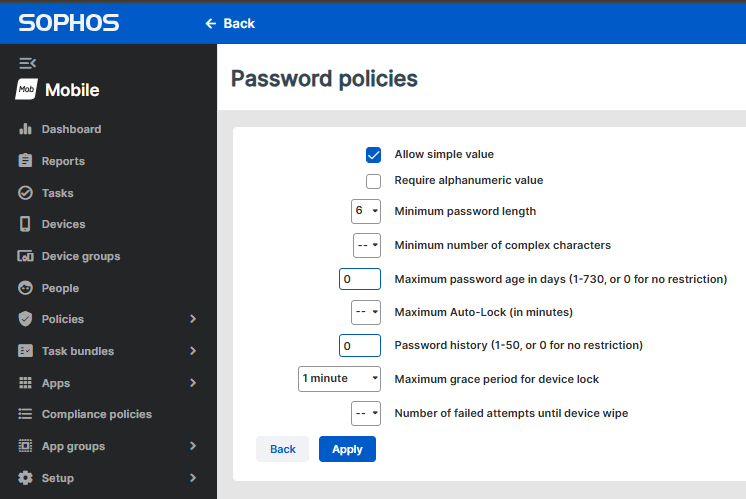Click the Setup gear icon
Viewport: 746px width, 499px height.
pyautogui.click(x=25, y=478)
